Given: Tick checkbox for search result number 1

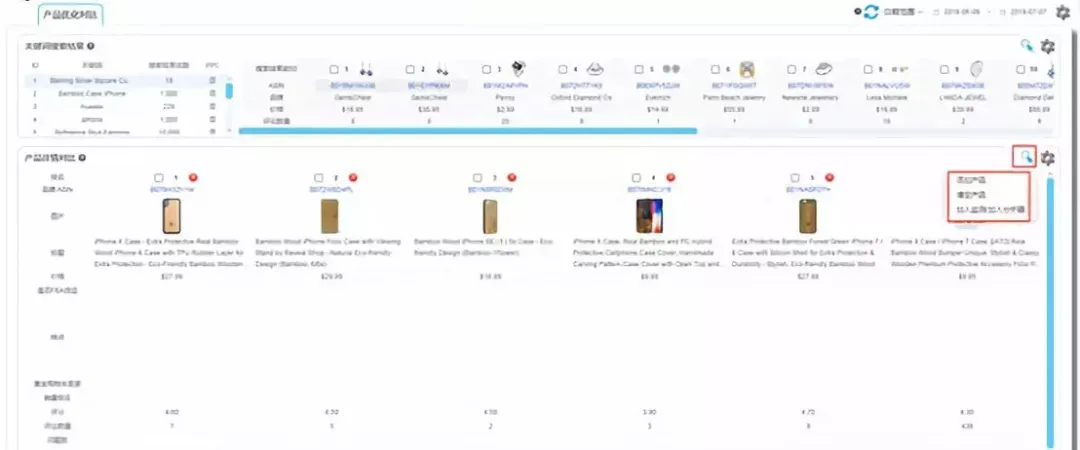Looking at the screenshot, I should click(334, 69).
